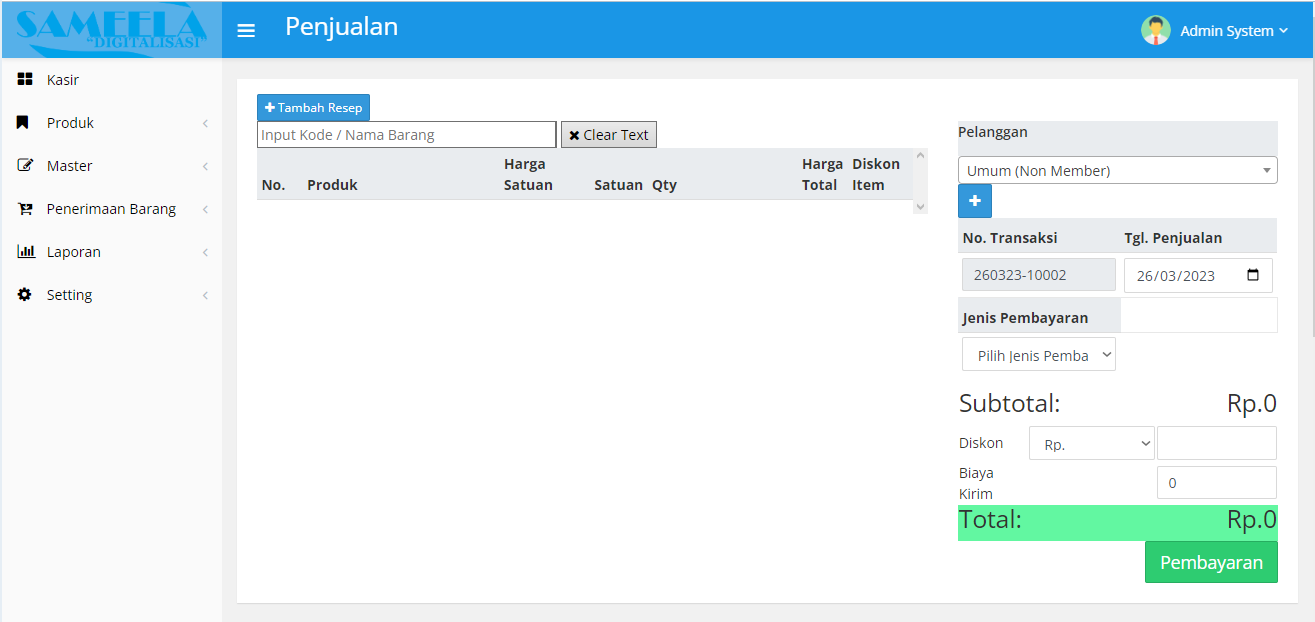The width and height of the screenshot is (1315, 622).
Task: Click the Setting gear icon
Action: (25, 295)
